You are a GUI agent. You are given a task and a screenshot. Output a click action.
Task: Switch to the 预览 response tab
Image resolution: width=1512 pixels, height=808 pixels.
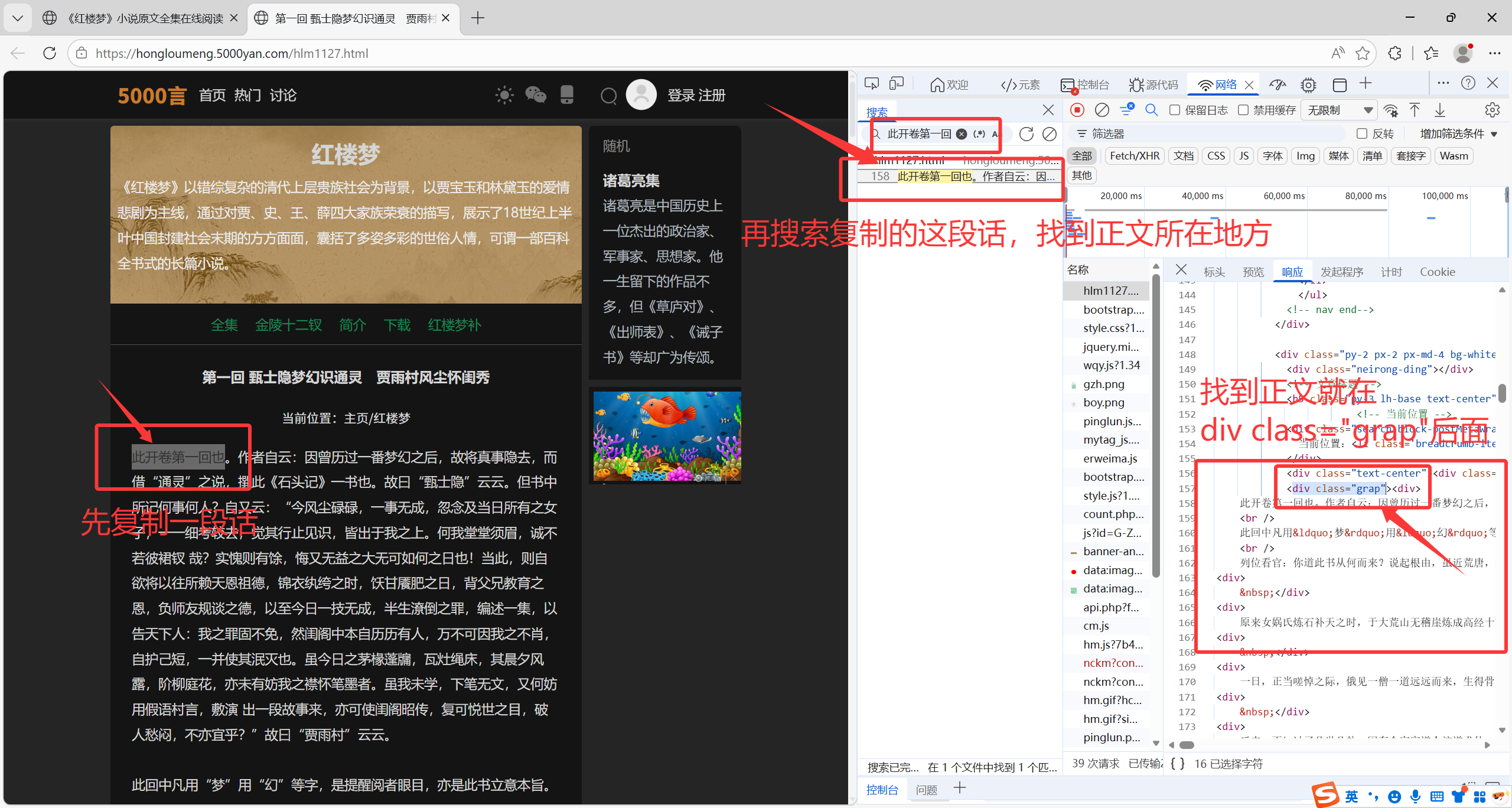tap(1253, 272)
